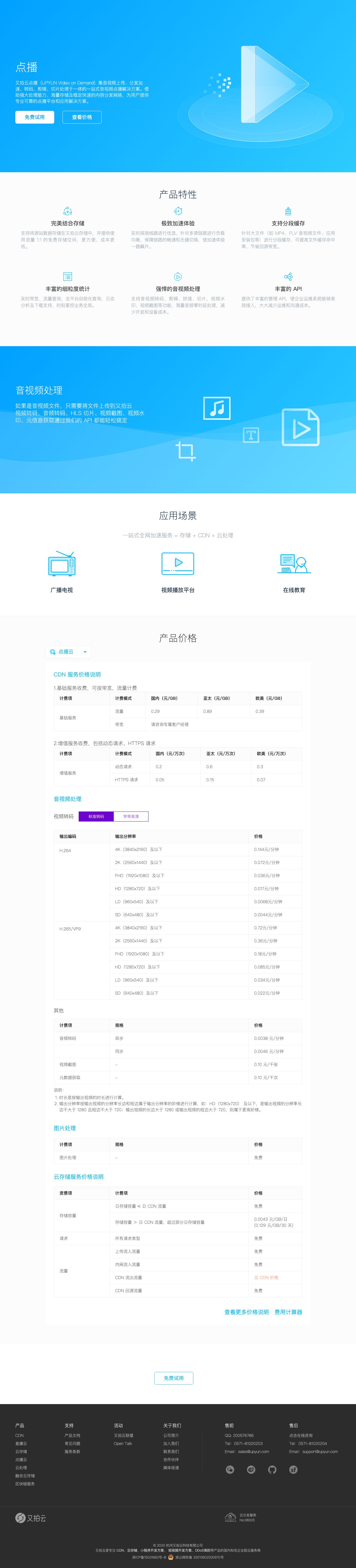Open 又拍云联盟 footer link
This screenshot has width=356, height=1568.
pos(124,1435)
